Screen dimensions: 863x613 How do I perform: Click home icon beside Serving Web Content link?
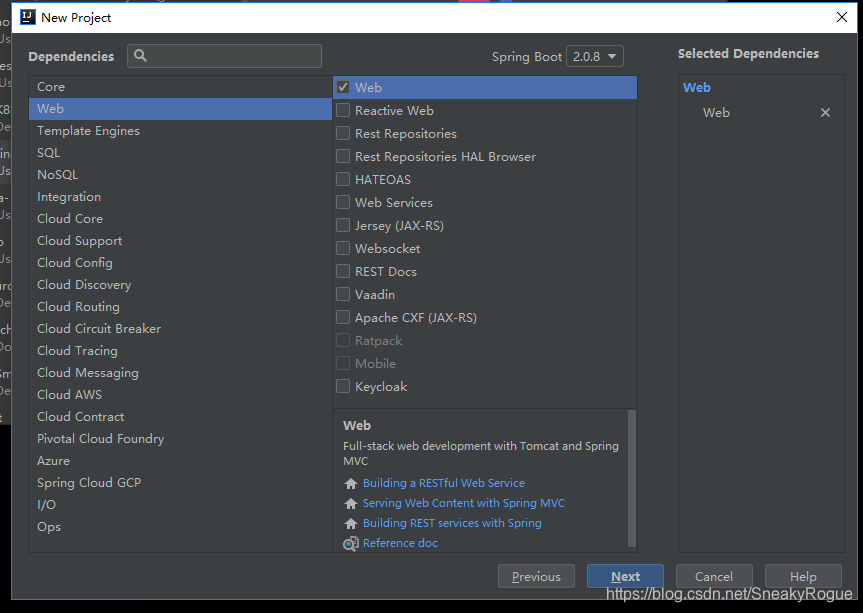point(351,503)
